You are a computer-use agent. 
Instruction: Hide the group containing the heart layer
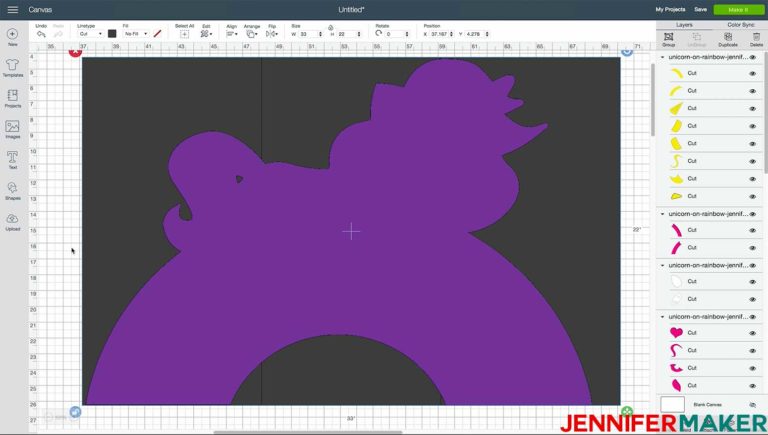click(752, 317)
